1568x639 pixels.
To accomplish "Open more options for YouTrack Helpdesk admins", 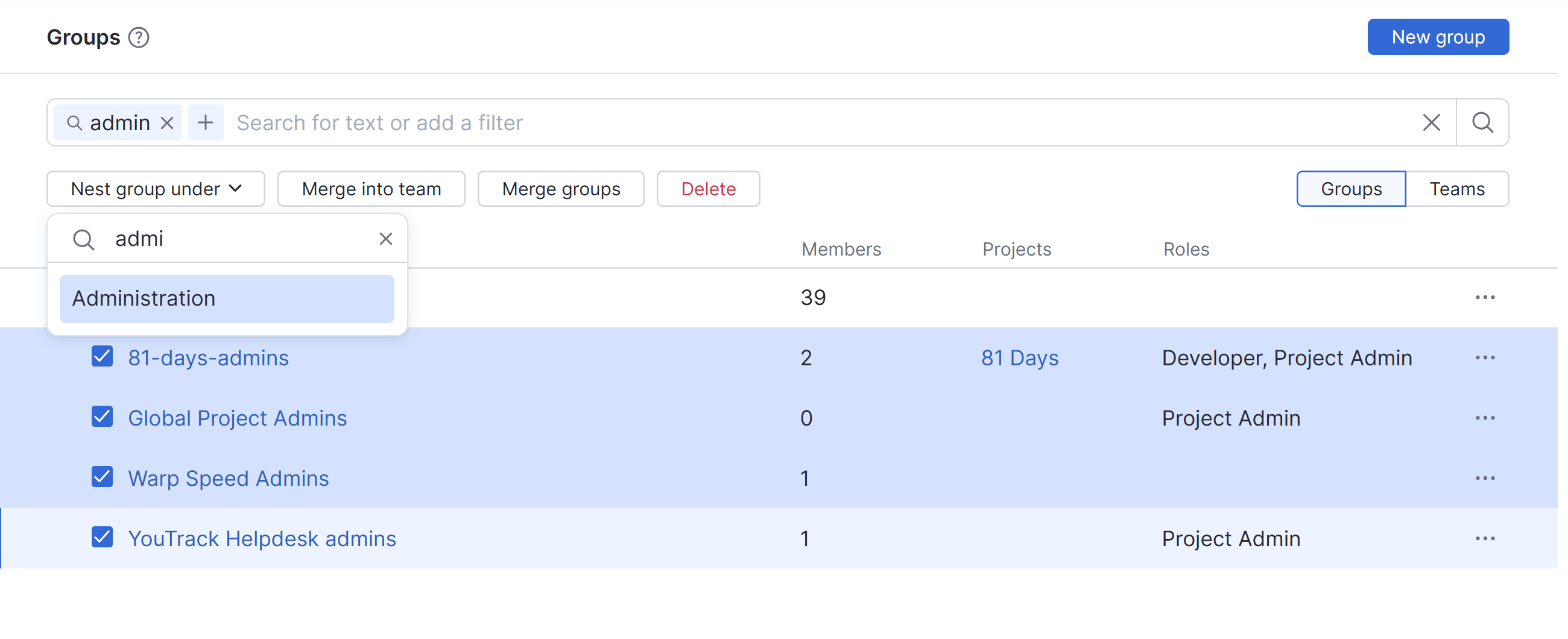I will pyautogui.click(x=1484, y=538).
